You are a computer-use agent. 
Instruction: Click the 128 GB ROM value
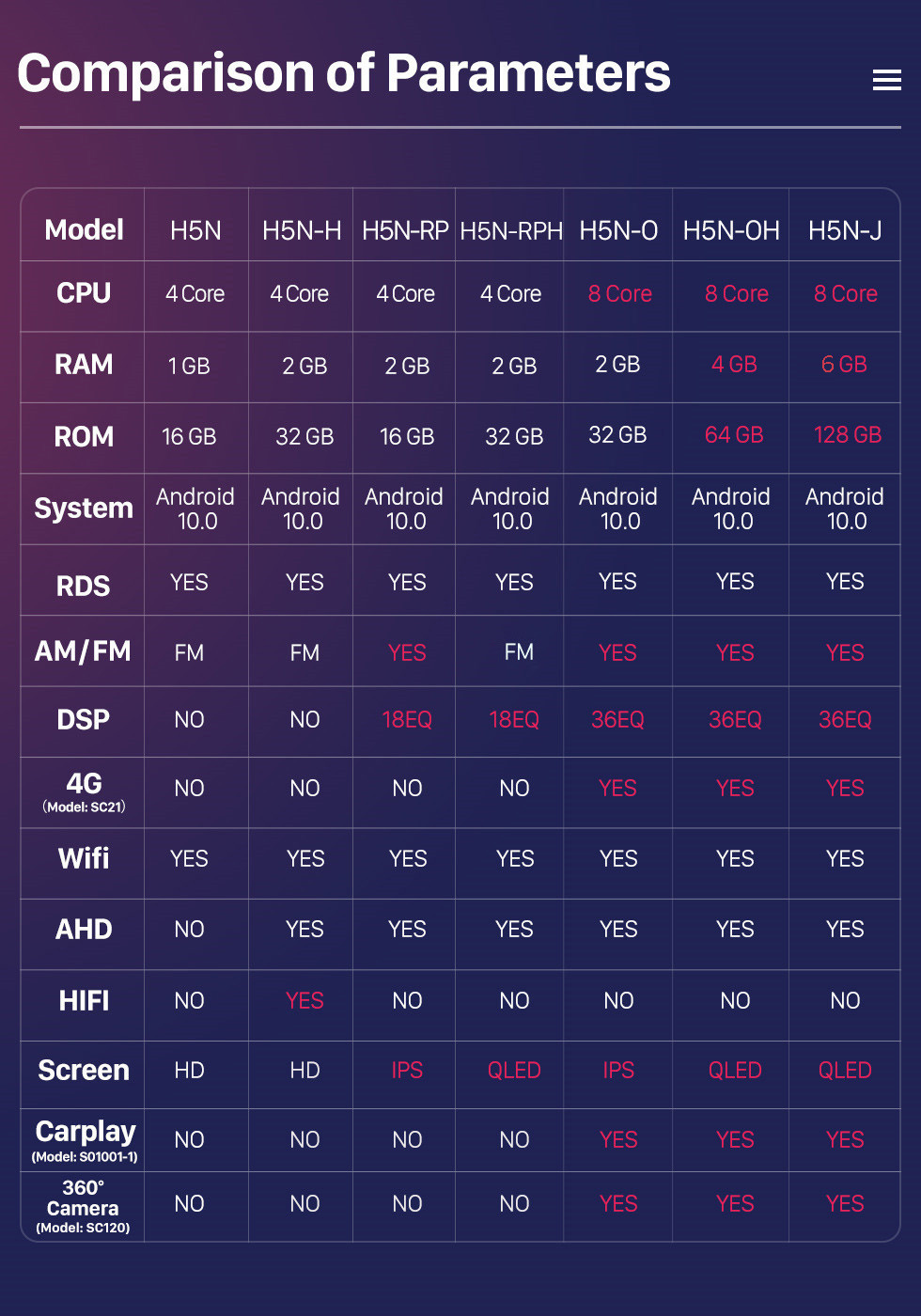pyautogui.click(x=848, y=435)
